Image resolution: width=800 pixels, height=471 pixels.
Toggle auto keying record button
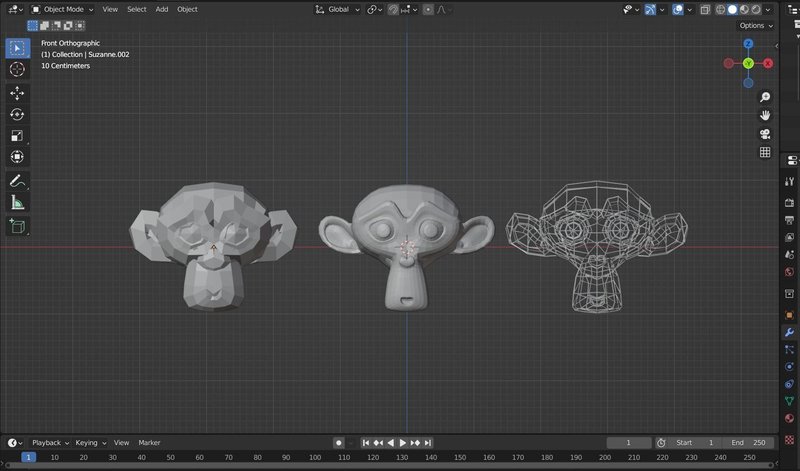point(338,443)
